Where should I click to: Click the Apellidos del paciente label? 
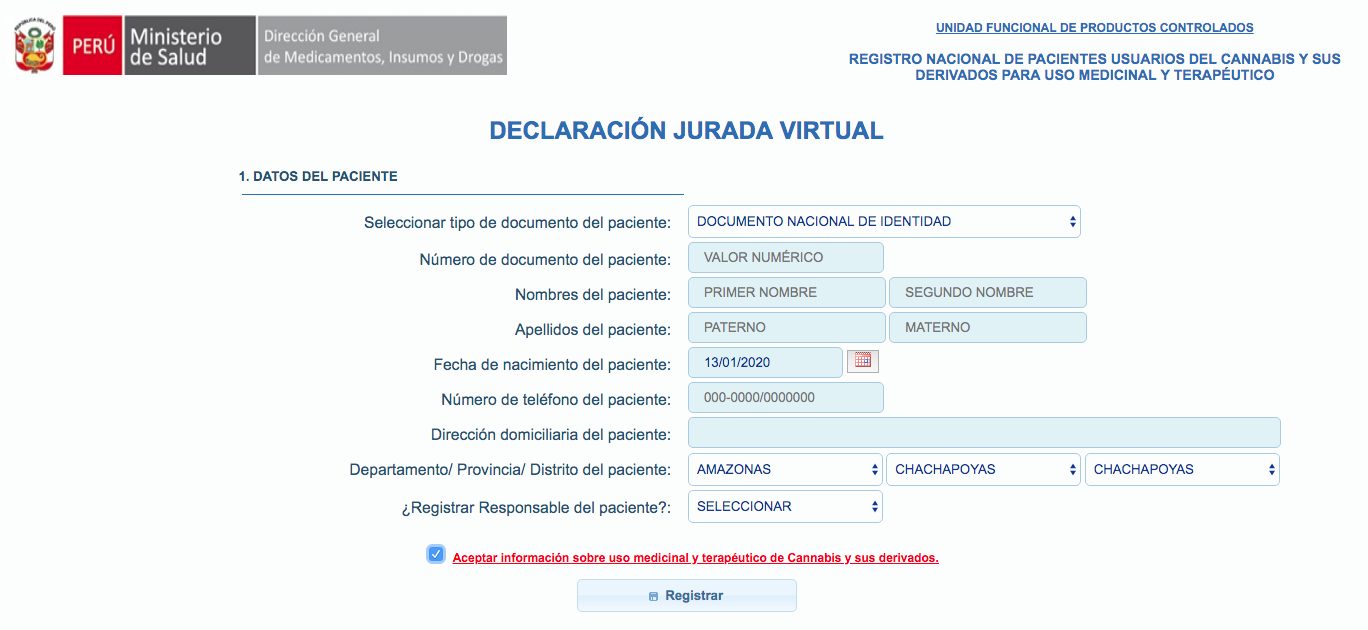pos(593,330)
